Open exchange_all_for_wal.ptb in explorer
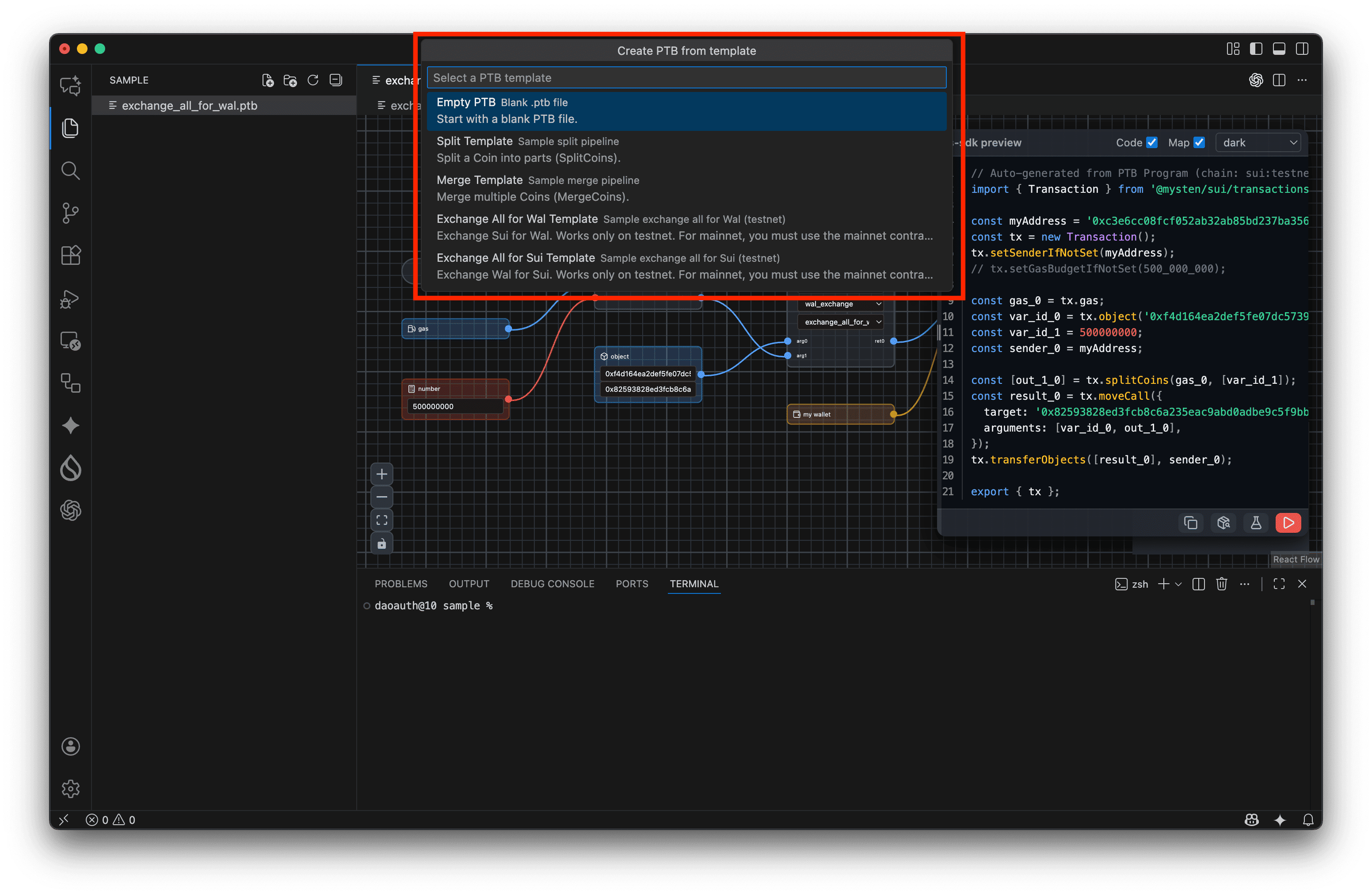 click(189, 106)
